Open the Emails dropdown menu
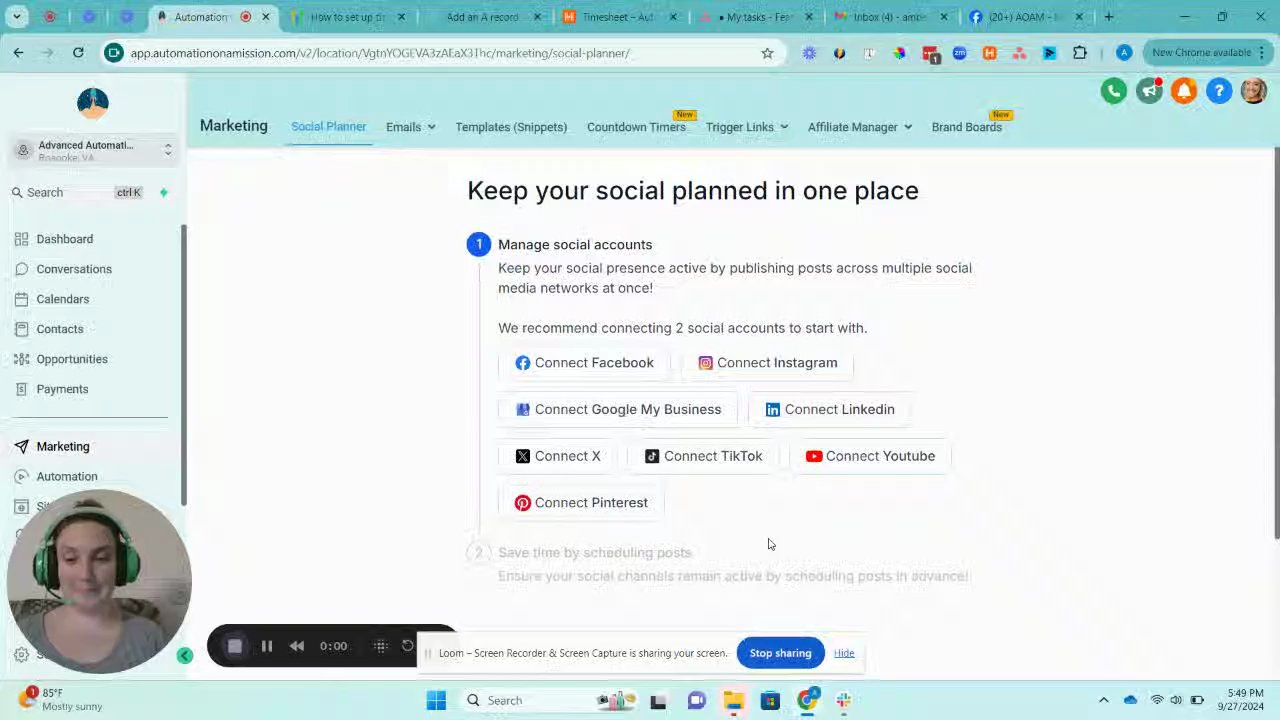Image resolution: width=1280 pixels, height=720 pixels. 411,127
